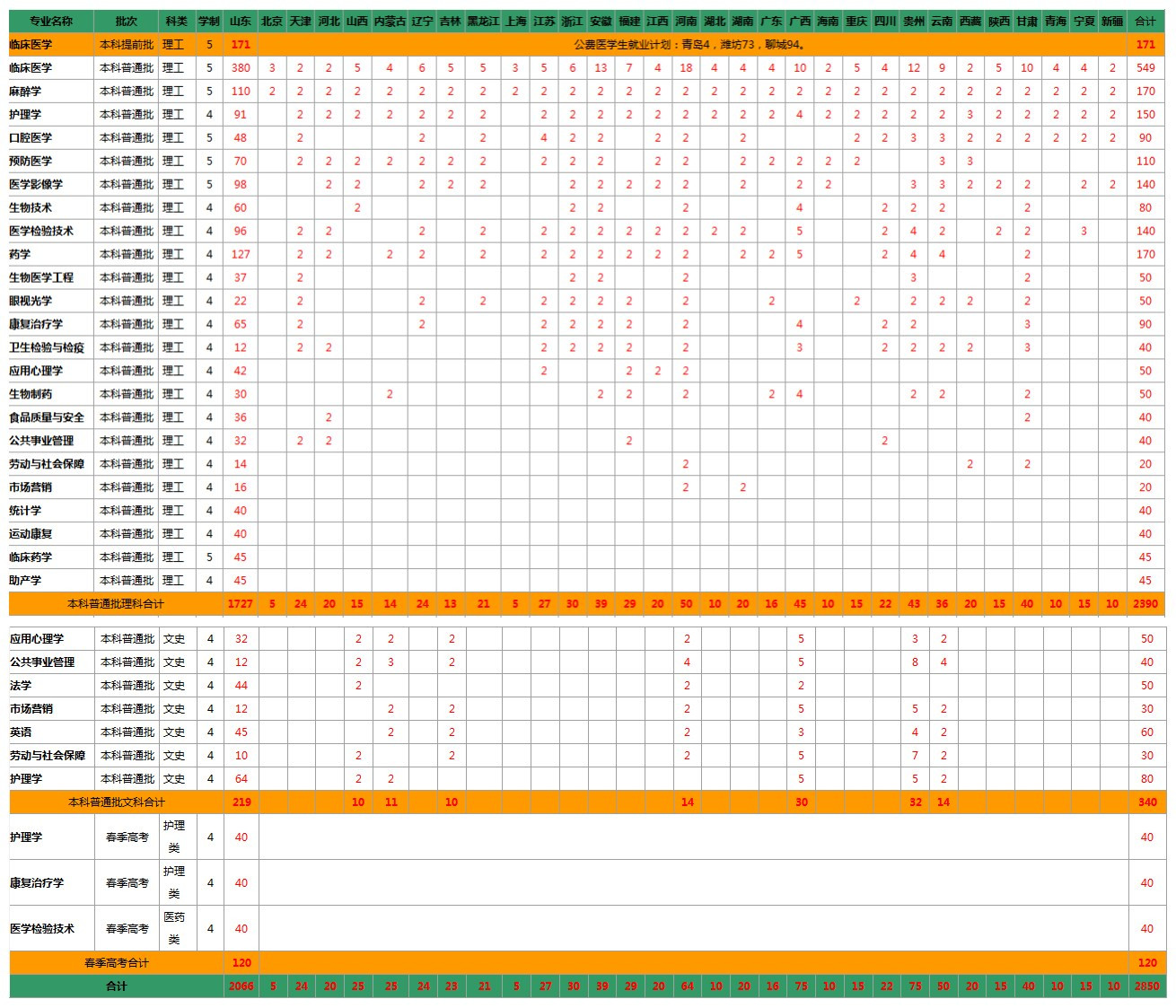The height and width of the screenshot is (1008, 1176).
Task: Click the 河南 province header
Action: click(686, 21)
